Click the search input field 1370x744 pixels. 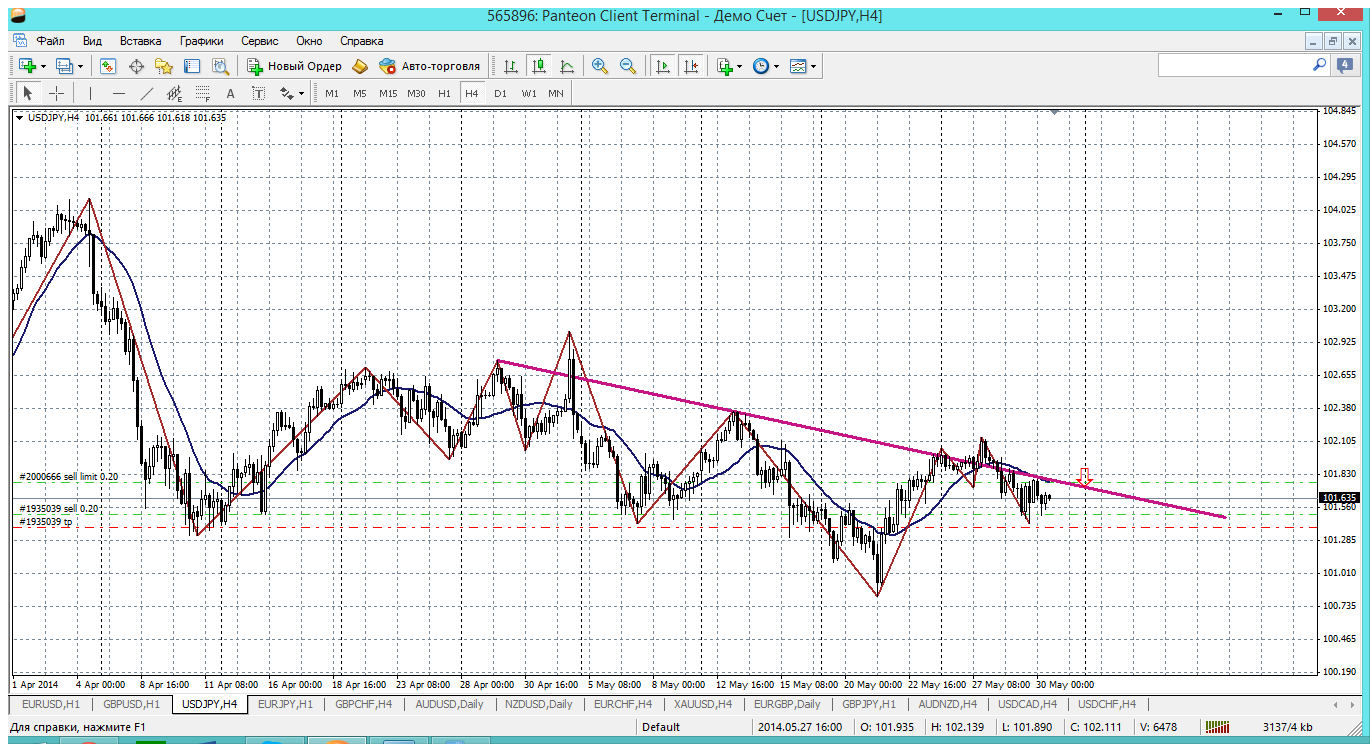click(x=1233, y=65)
